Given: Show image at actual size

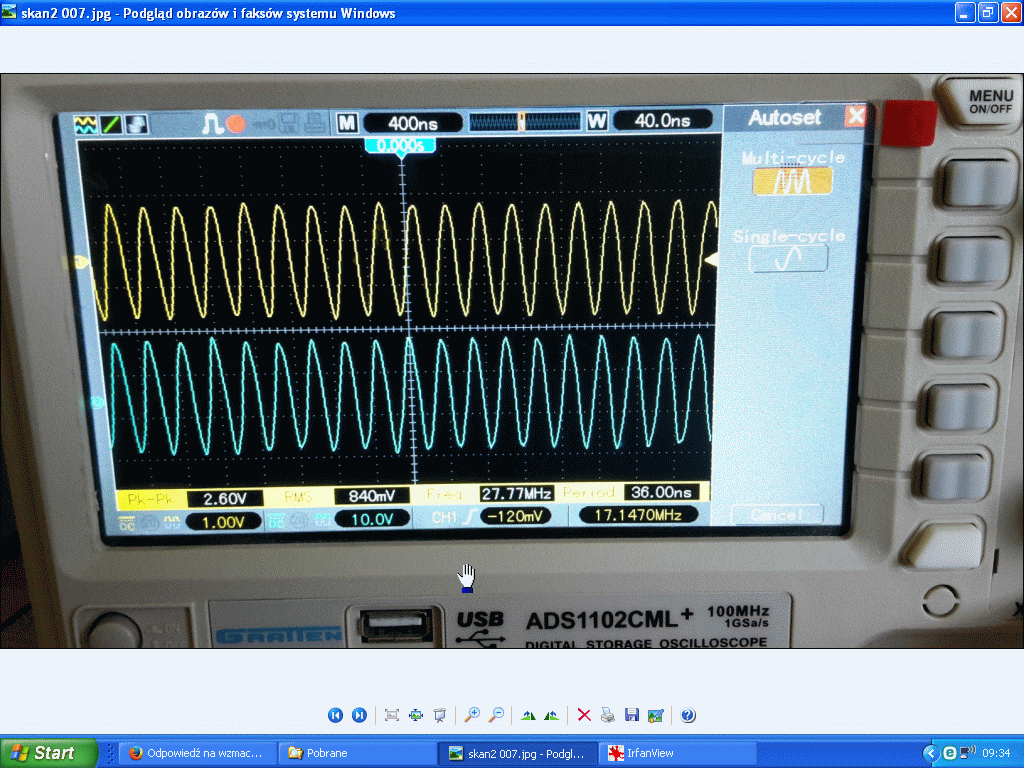Looking at the screenshot, I should [416, 715].
